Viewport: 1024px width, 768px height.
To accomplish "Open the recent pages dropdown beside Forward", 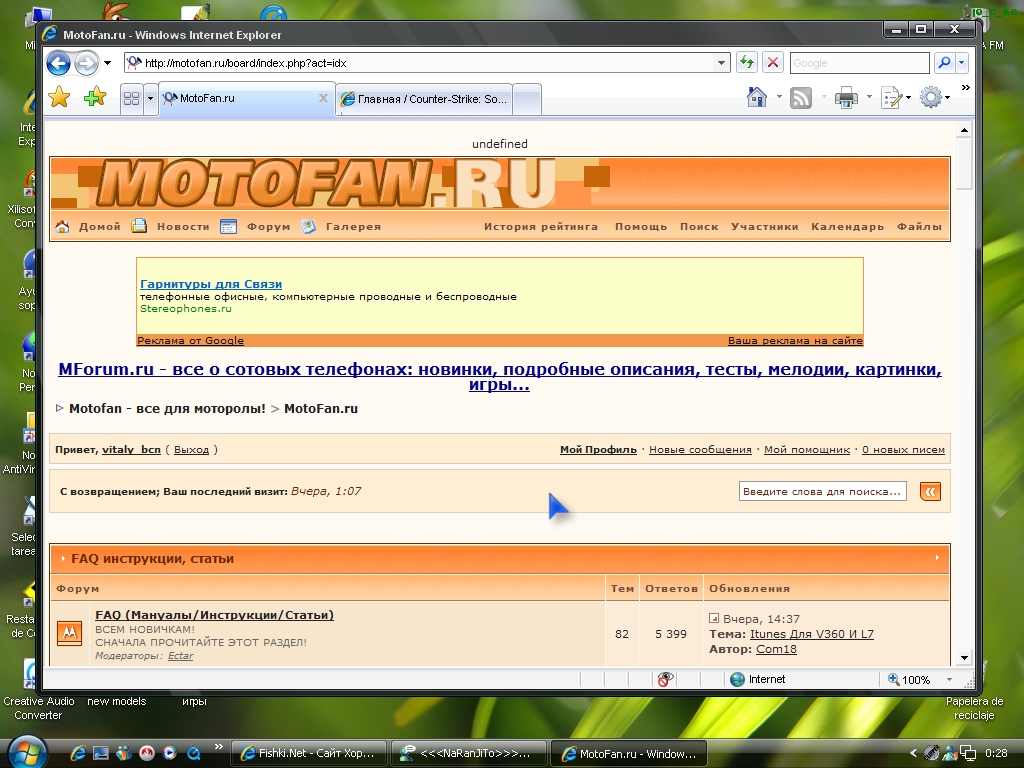I will pyautogui.click(x=108, y=63).
